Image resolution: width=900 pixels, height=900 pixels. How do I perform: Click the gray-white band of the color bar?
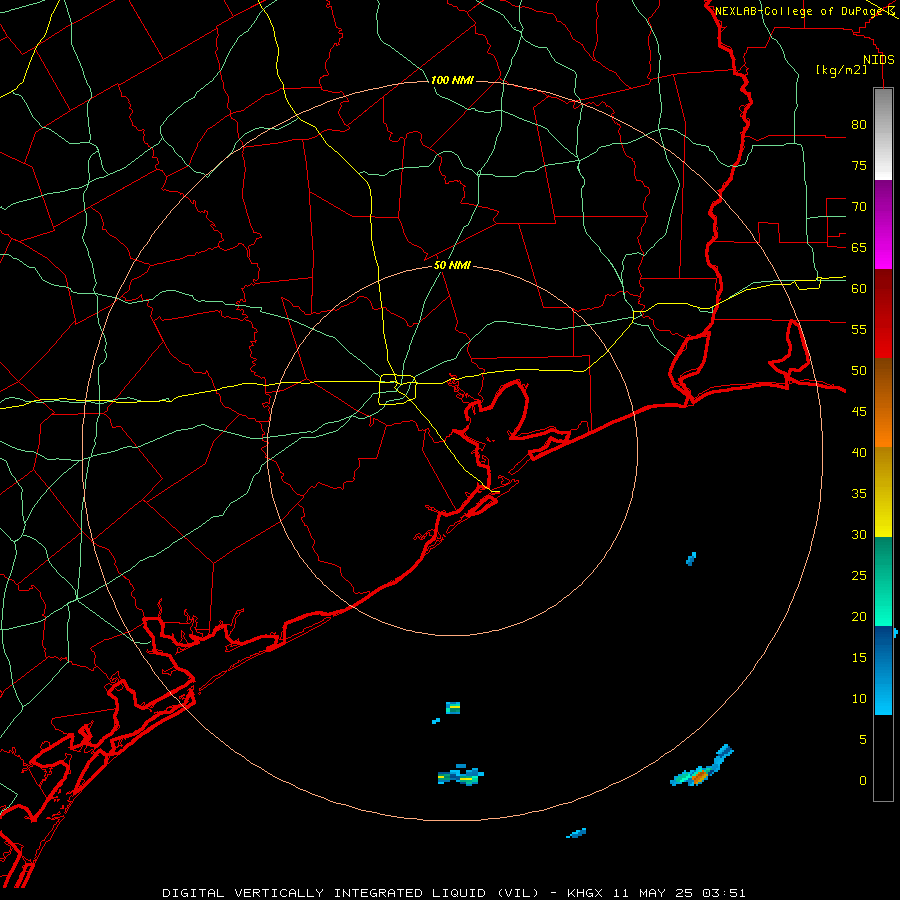click(x=883, y=134)
